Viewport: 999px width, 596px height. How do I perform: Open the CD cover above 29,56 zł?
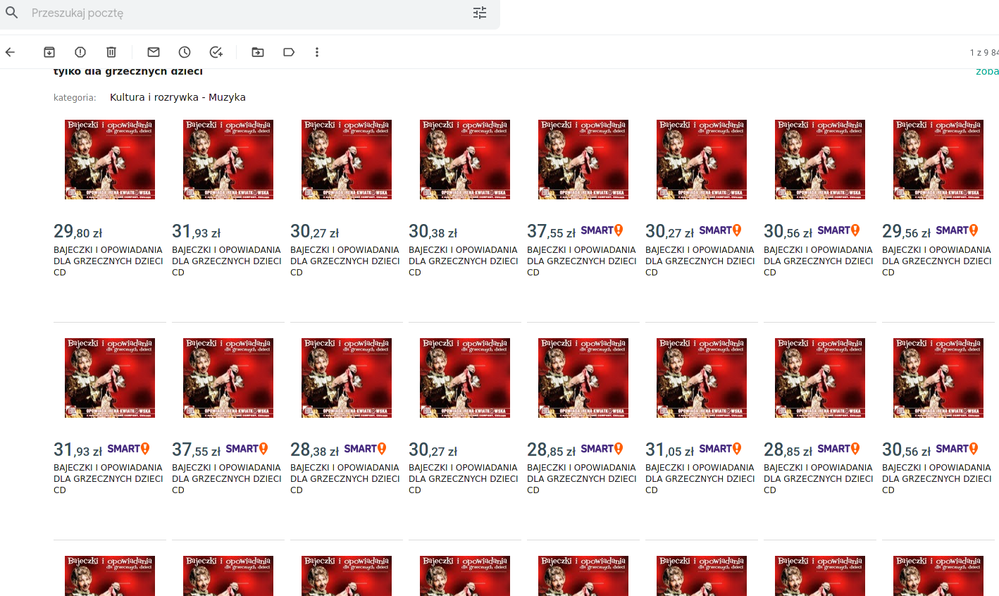point(938,159)
